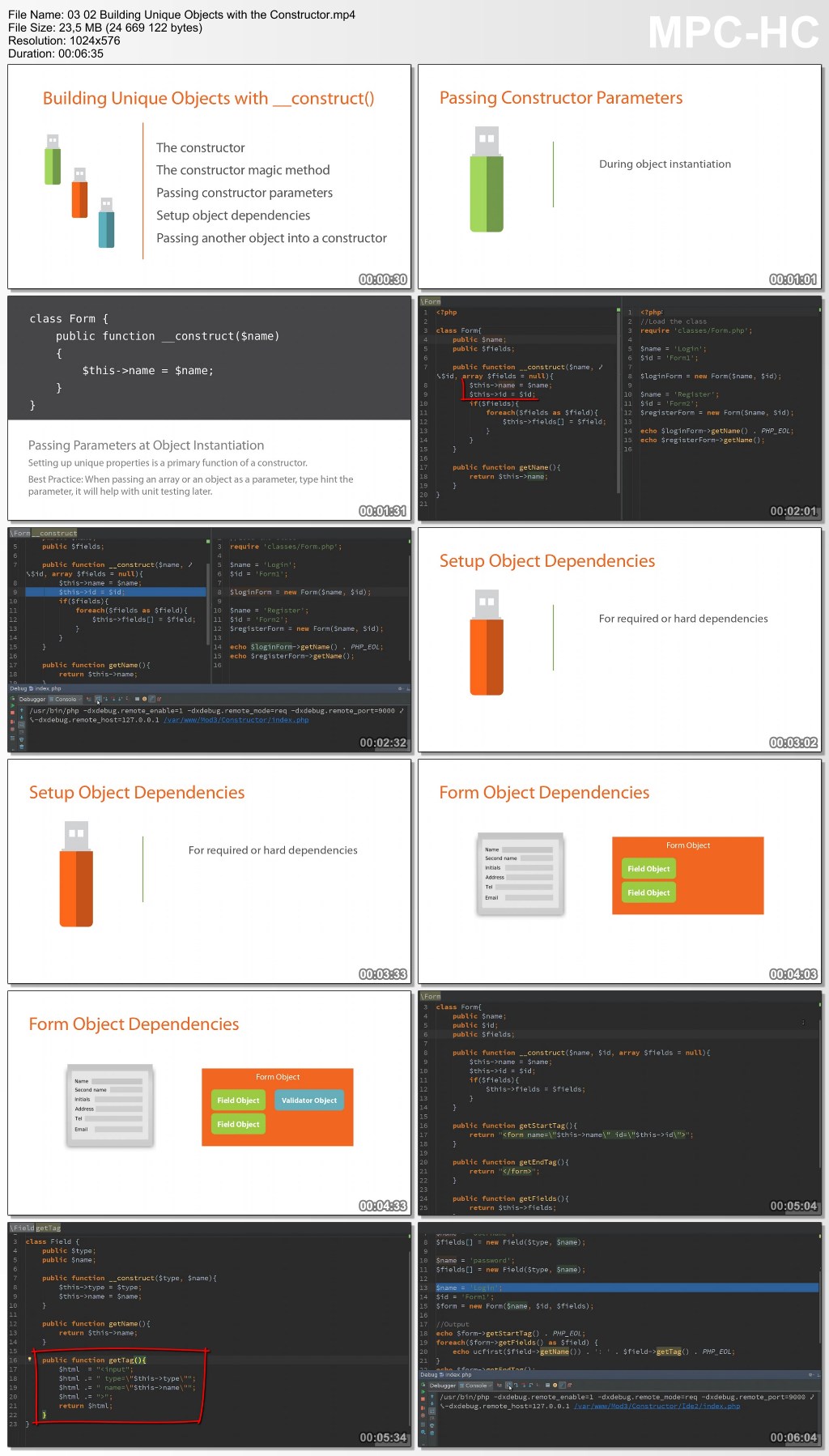
Task: Click the Form Object label in 00:04:03 slide
Action: (x=688, y=845)
